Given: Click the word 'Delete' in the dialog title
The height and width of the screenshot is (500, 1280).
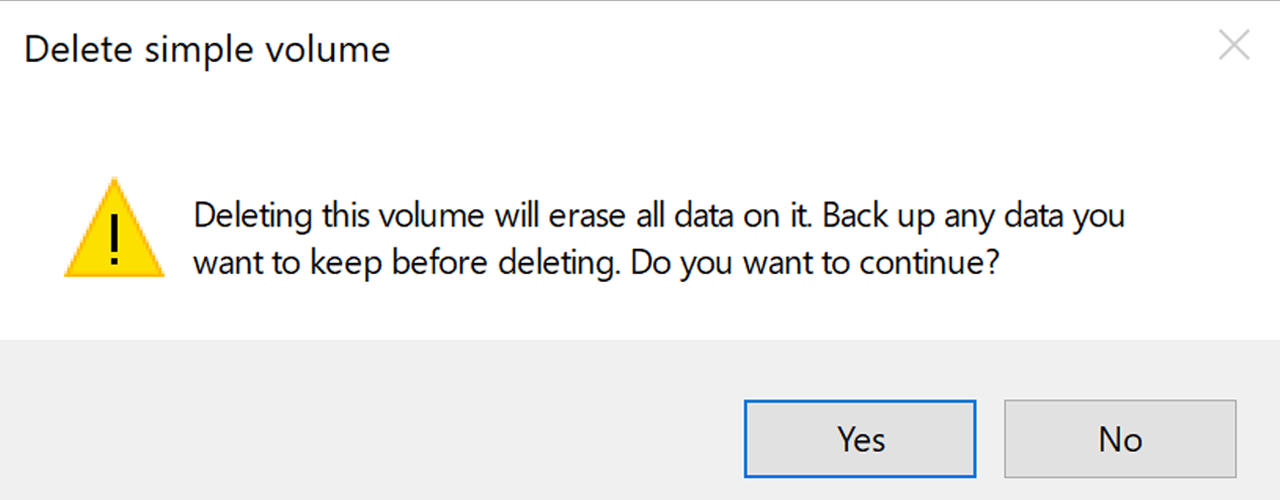Looking at the screenshot, I should point(80,50).
